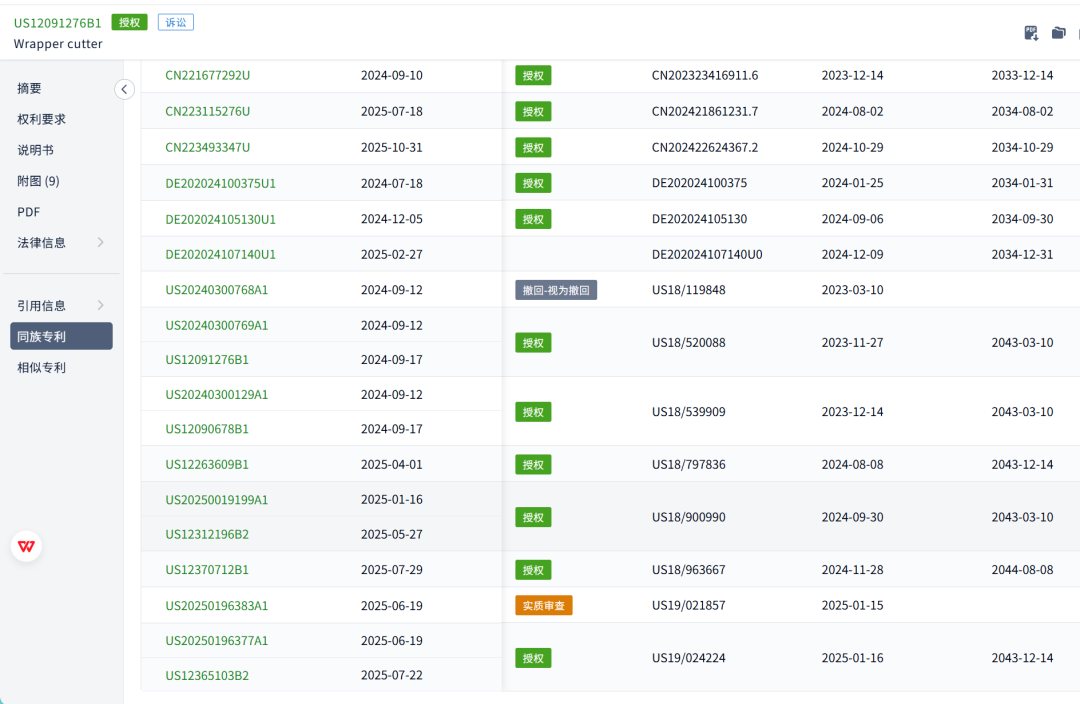Viewport: 1080px width, 704px height.
Task: Open patent CN223115276U
Action: (x=207, y=111)
